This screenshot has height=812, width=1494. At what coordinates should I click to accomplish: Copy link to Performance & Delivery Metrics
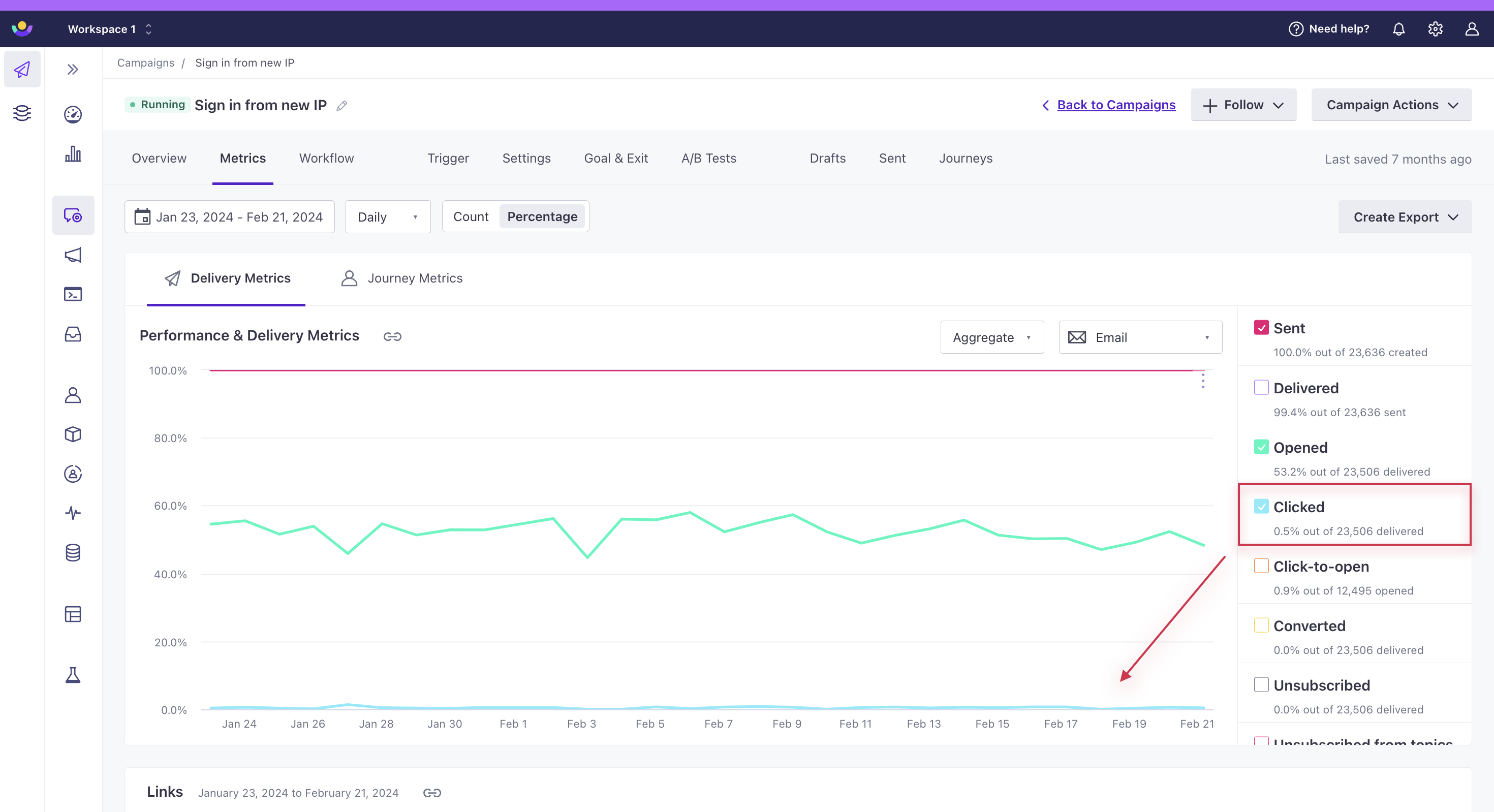coord(393,336)
